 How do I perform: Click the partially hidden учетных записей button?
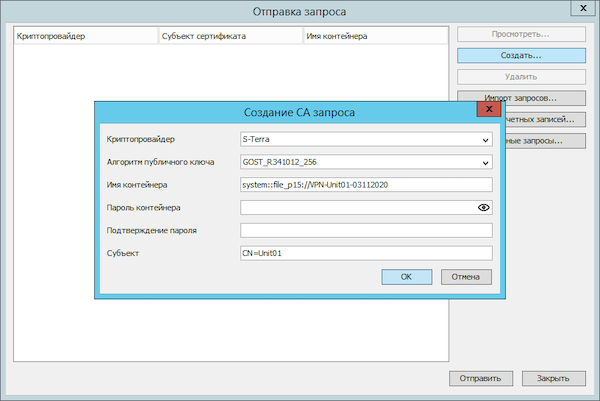coord(546,119)
